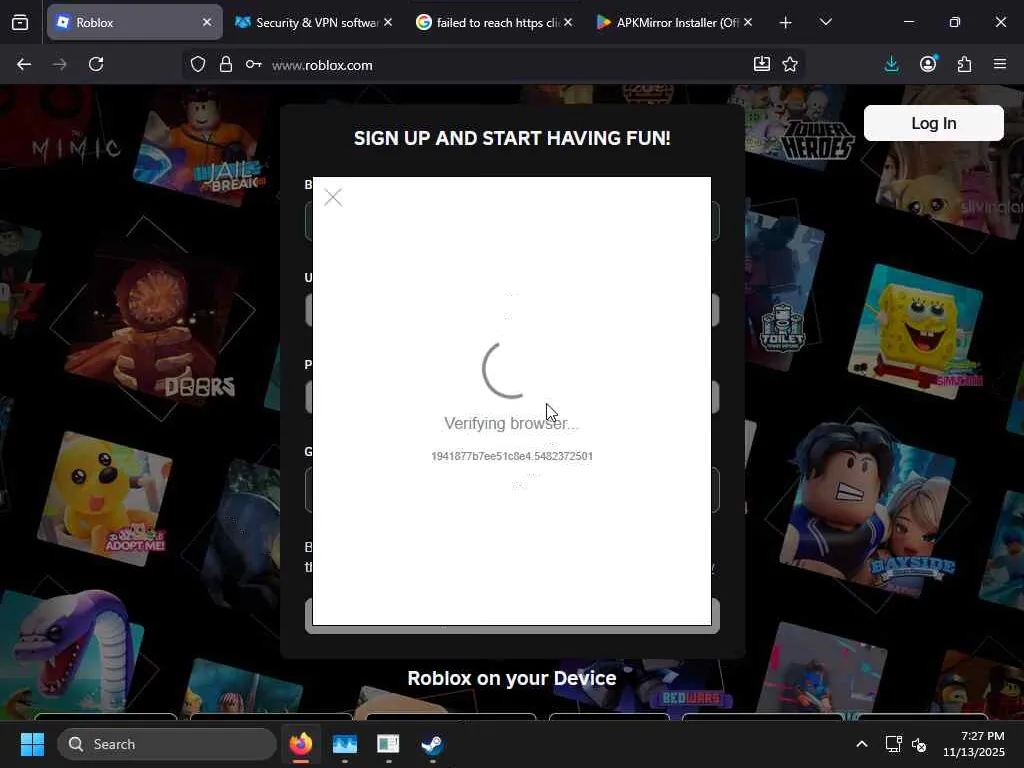The image size is (1024, 768).
Task: Open the news-style app in taskbar
Action: pos(388,744)
